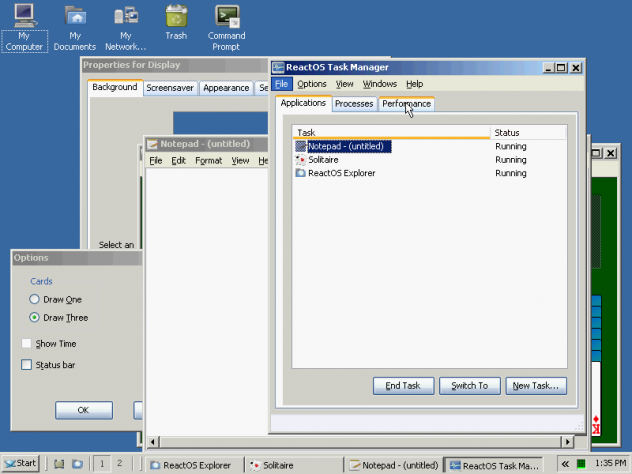Open the Trash desktop icon

[x=176, y=18]
